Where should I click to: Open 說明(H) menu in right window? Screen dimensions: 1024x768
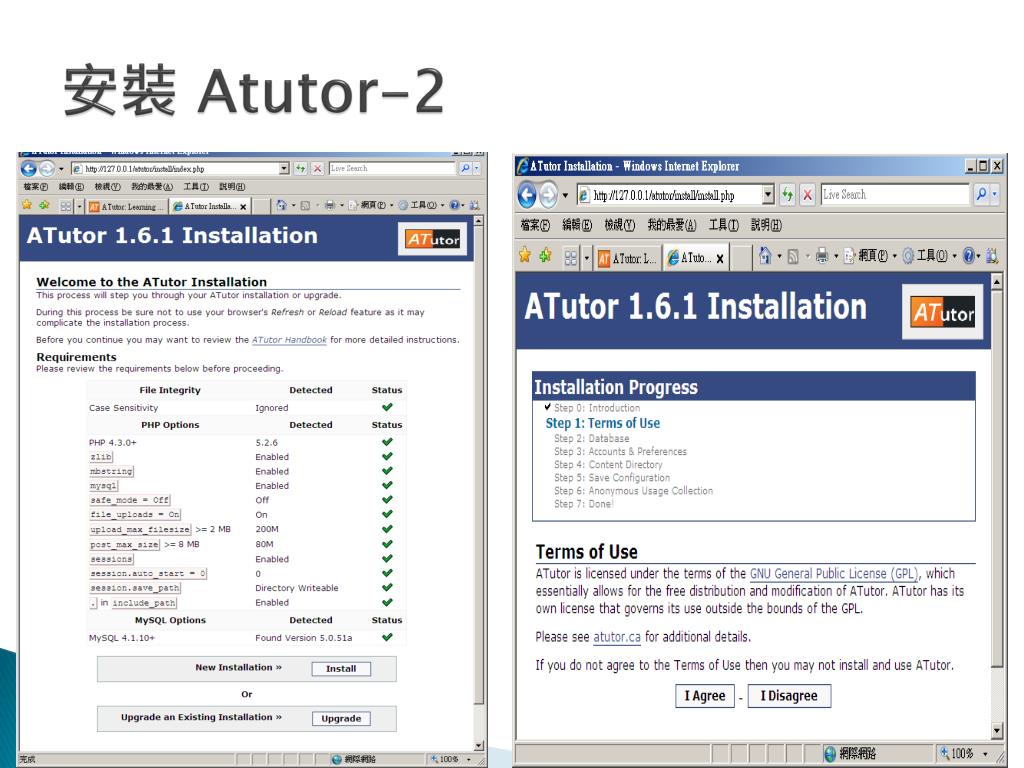point(765,225)
